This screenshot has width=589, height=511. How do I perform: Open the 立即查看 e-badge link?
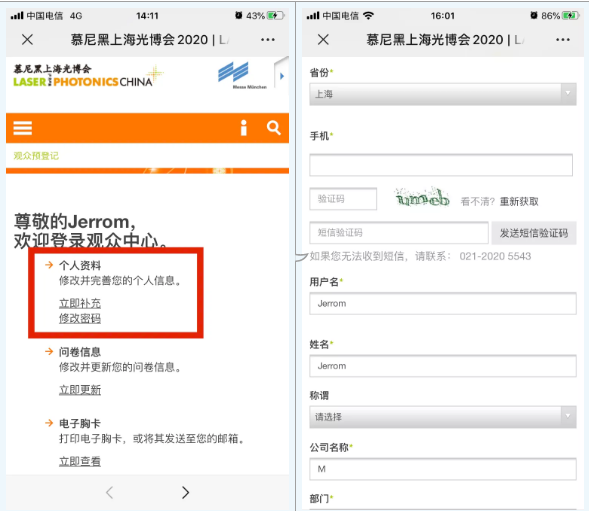click(80, 461)
